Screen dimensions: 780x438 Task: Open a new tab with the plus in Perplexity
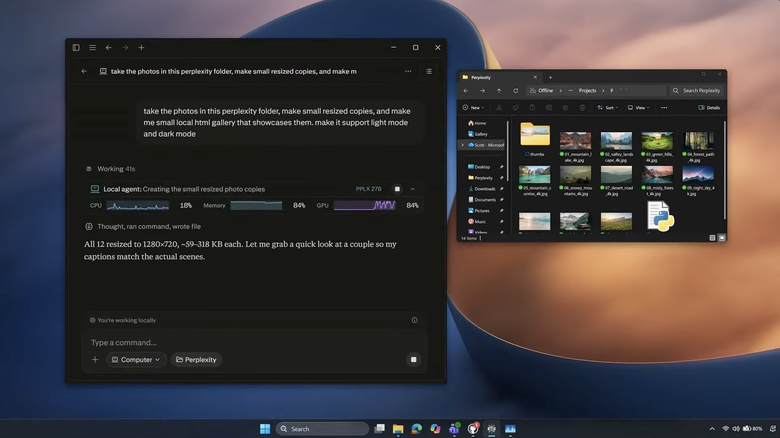141,47
